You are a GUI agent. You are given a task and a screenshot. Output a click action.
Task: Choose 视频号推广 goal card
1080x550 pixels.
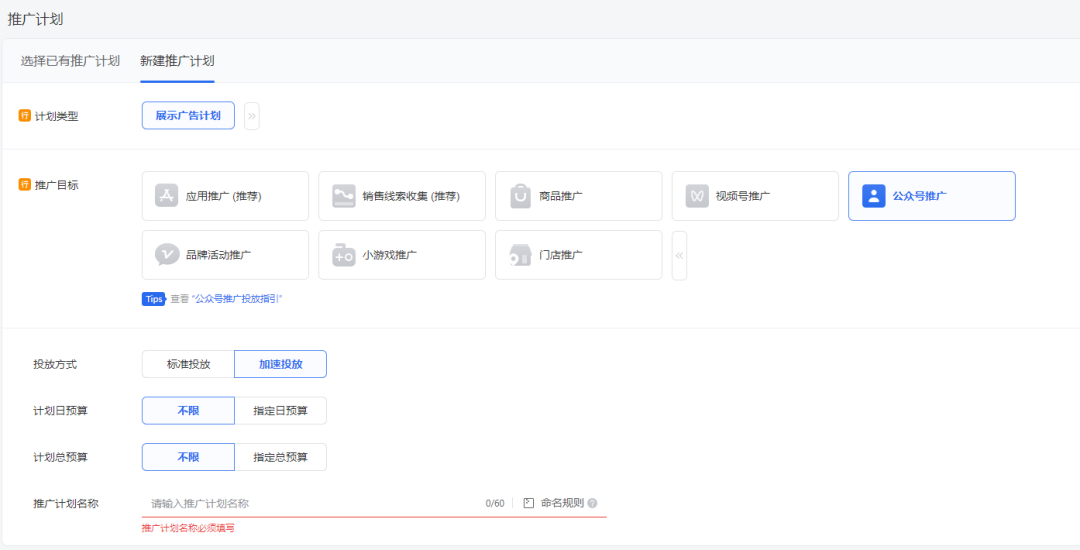755,196
